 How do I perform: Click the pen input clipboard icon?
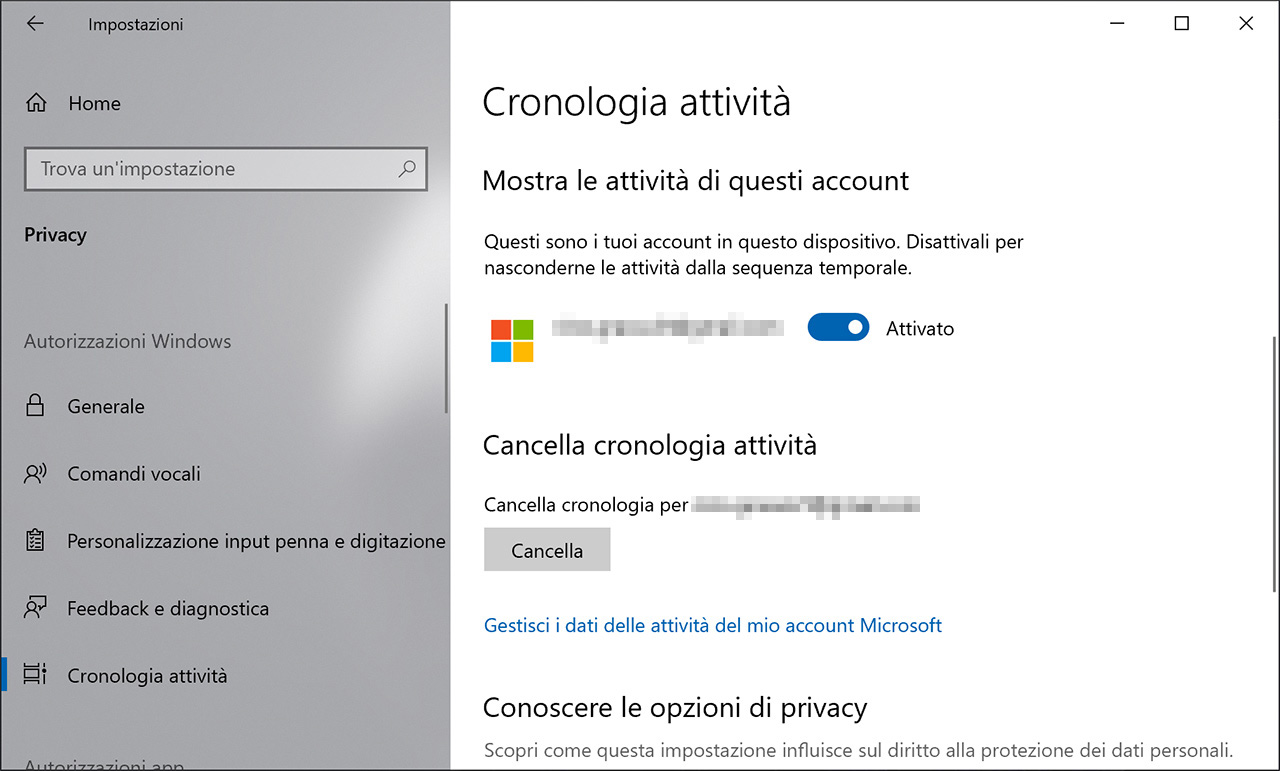click(x=36, y=541)
